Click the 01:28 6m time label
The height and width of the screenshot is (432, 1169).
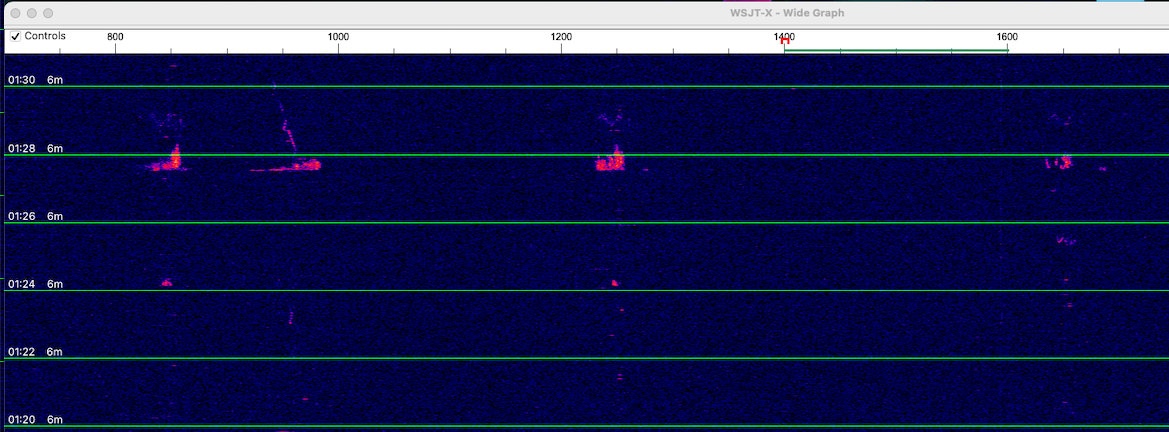coord(35,148)
